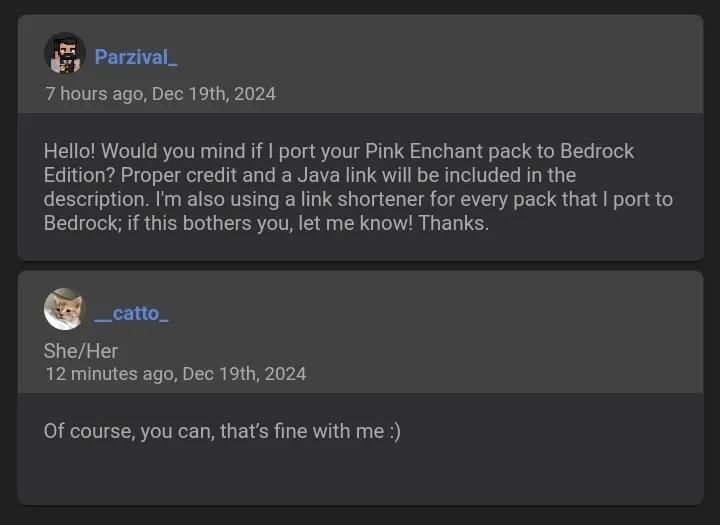
Task: Click the text line starting "description. I'm also"
Action: pyautogui.click(x=358, y=199)
